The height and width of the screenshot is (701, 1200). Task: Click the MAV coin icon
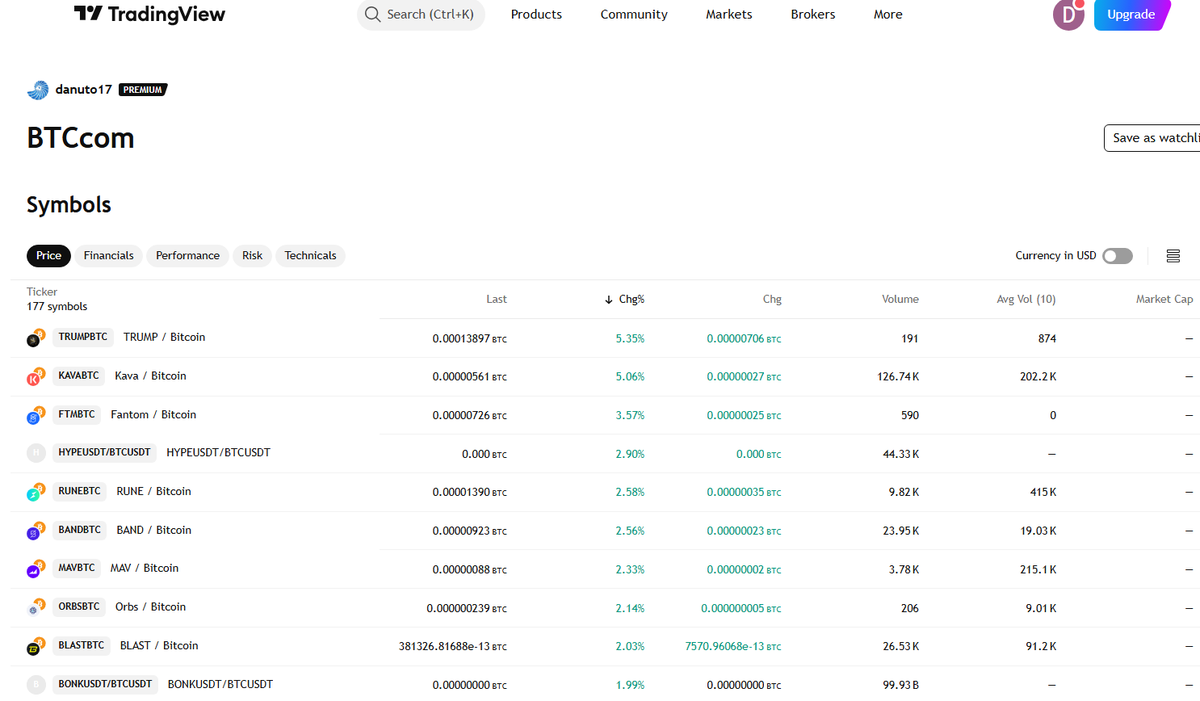pos(36,569)
